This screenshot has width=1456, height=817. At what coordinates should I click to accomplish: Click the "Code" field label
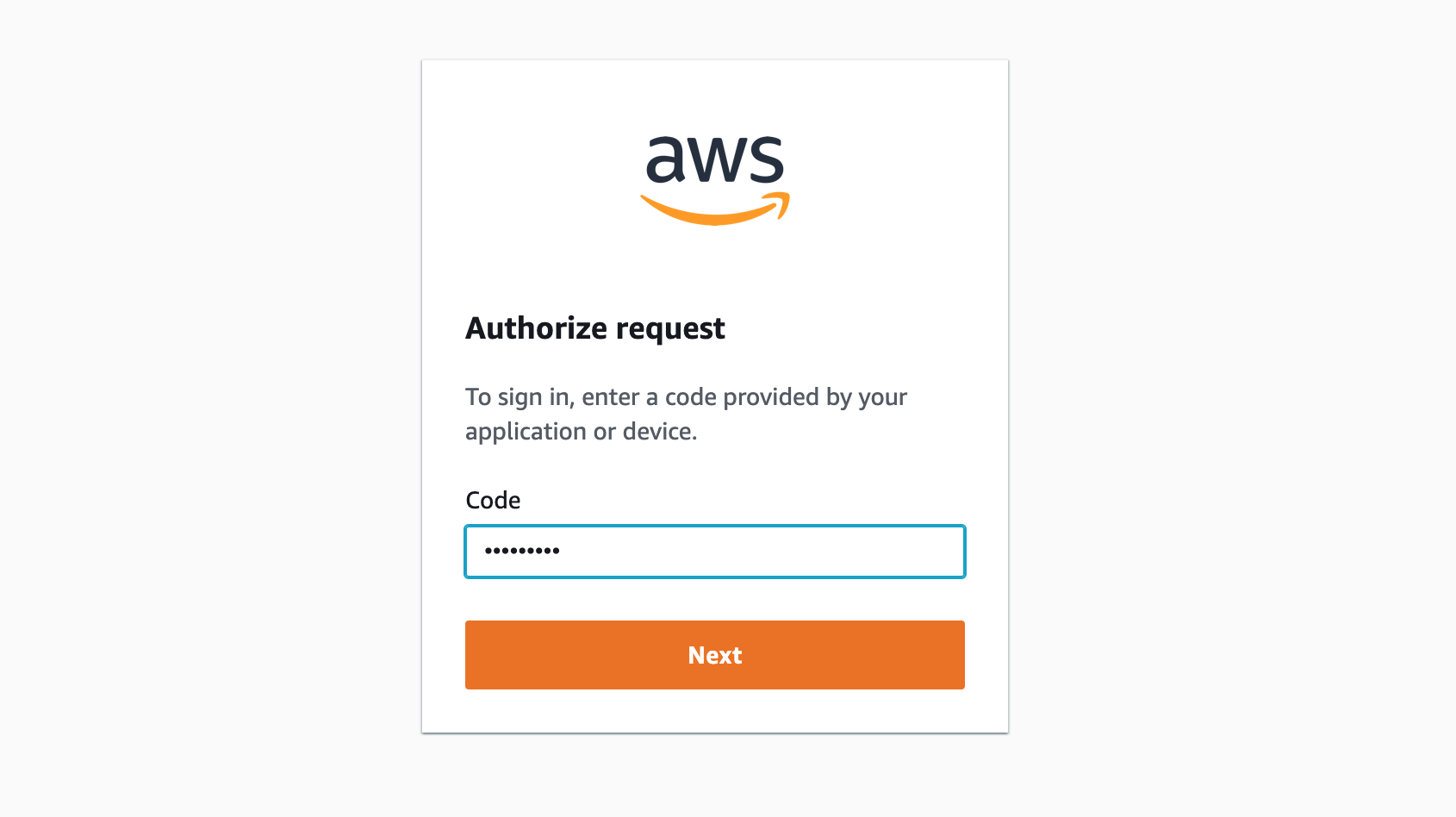493,501
